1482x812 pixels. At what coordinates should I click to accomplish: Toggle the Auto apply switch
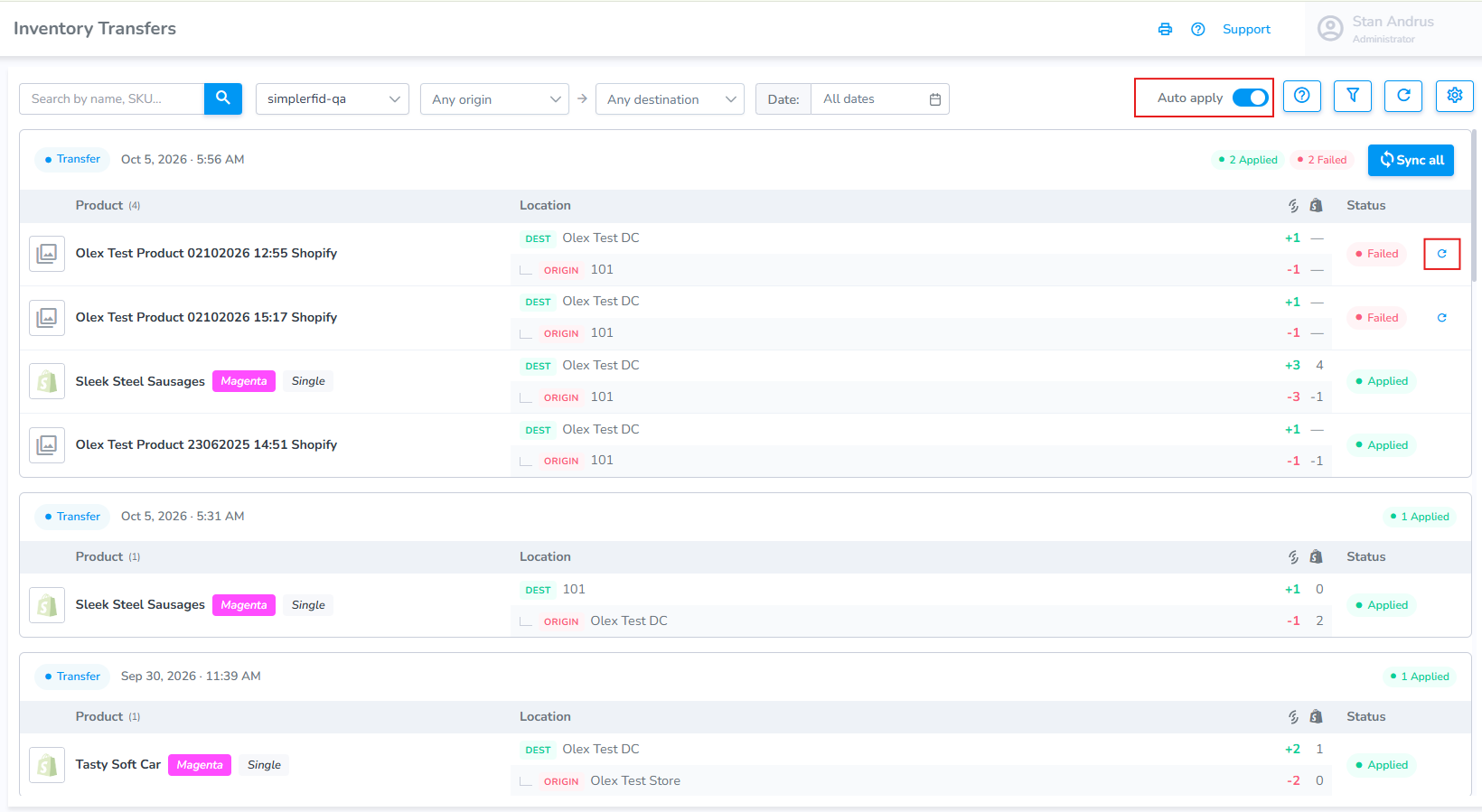click(1251, 98)
